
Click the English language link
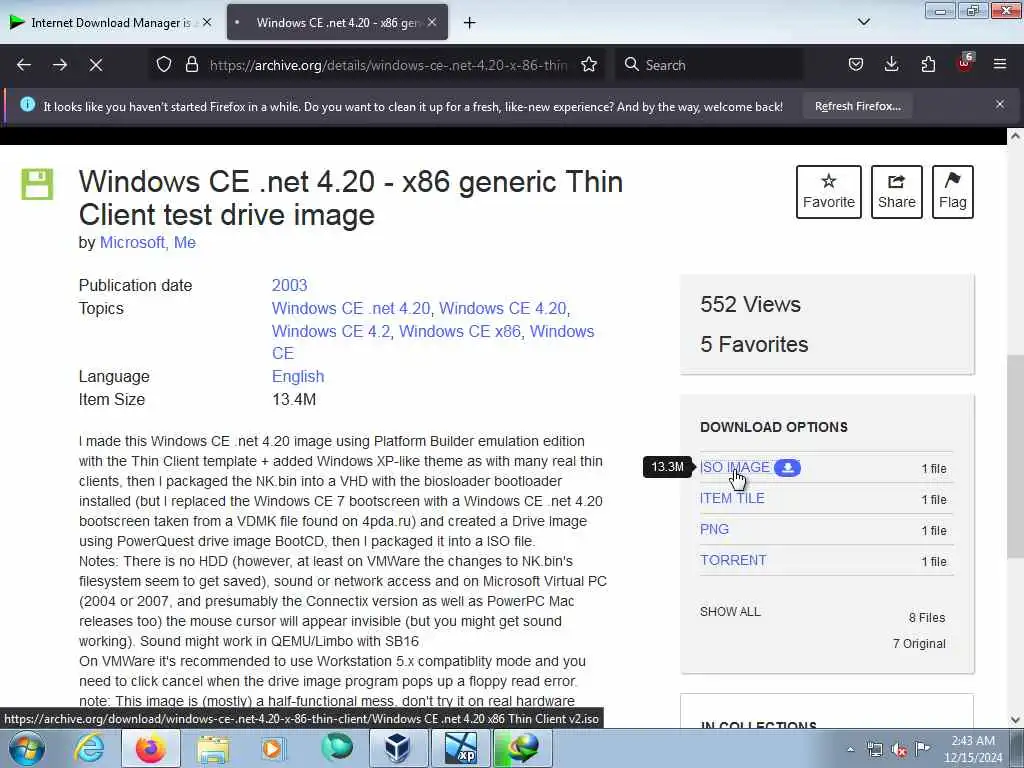tap(298, 377)
